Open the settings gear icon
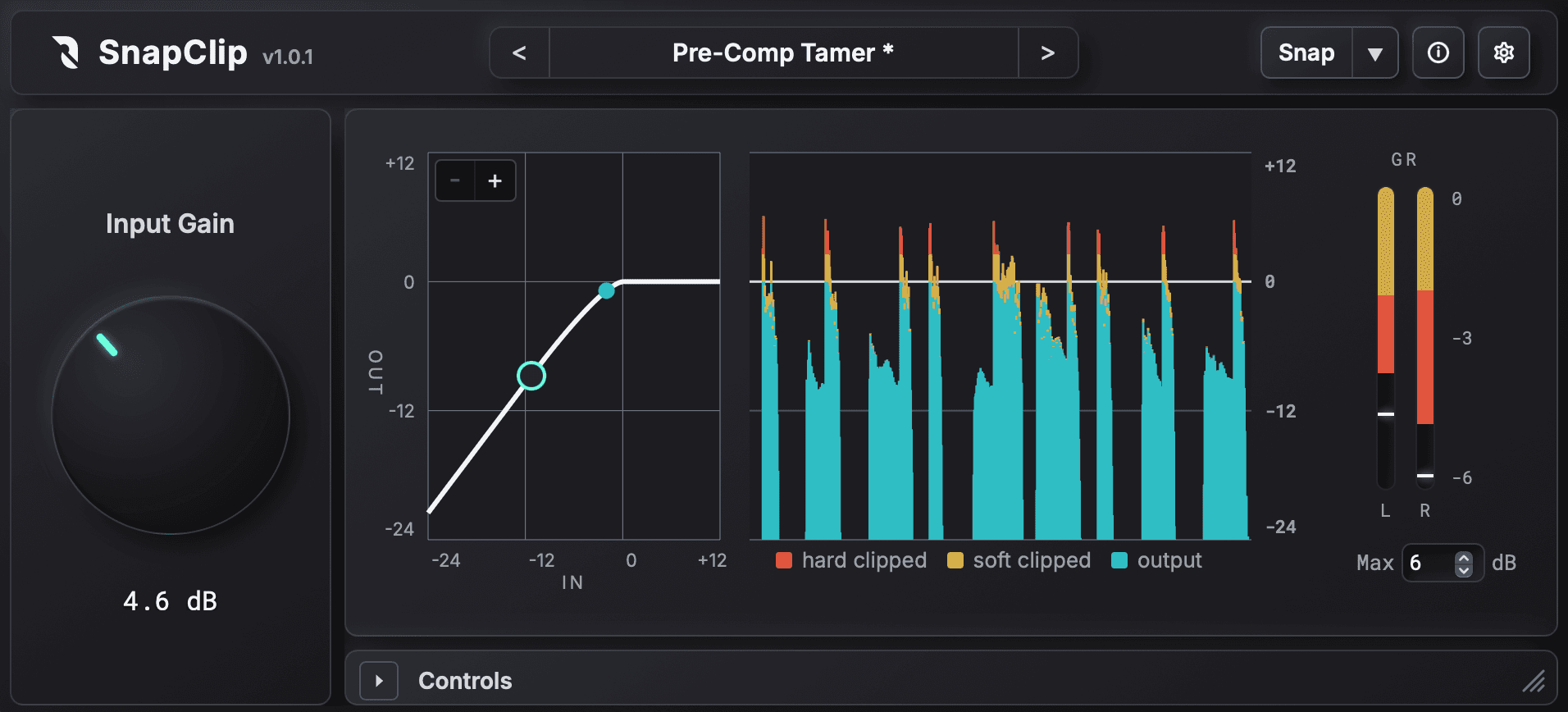This screenshot has width=1568, height=712. click(x=1504, y=52)
